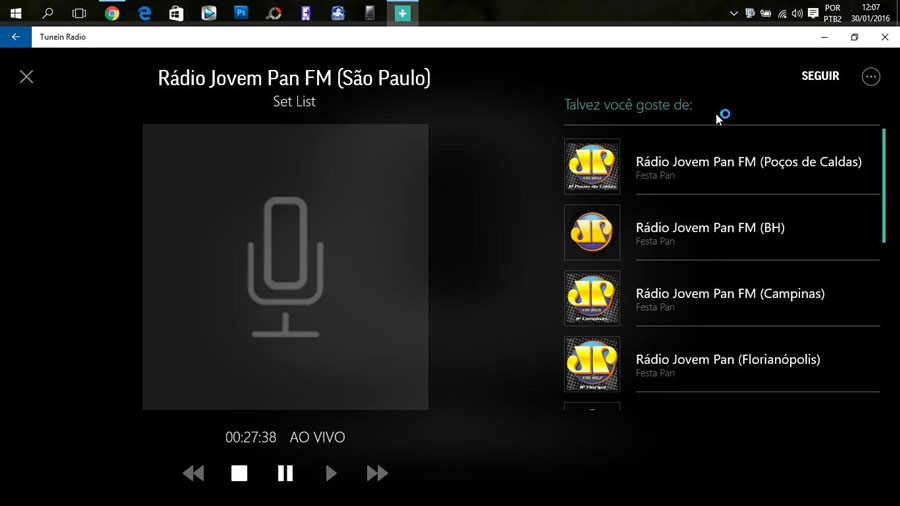Click the play button in player controls

331,473
